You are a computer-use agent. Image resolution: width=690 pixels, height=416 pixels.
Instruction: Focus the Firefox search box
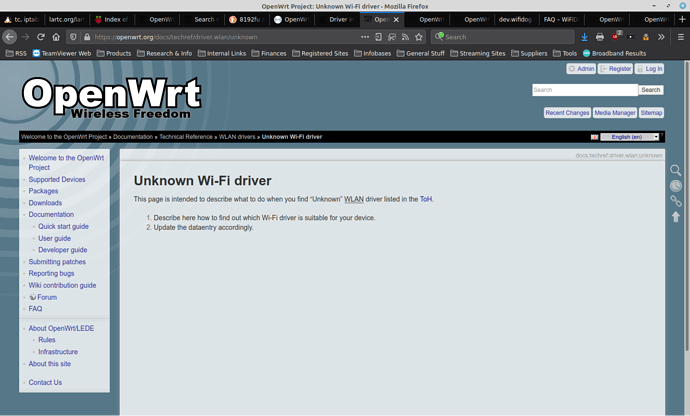[x=503, y=37]
